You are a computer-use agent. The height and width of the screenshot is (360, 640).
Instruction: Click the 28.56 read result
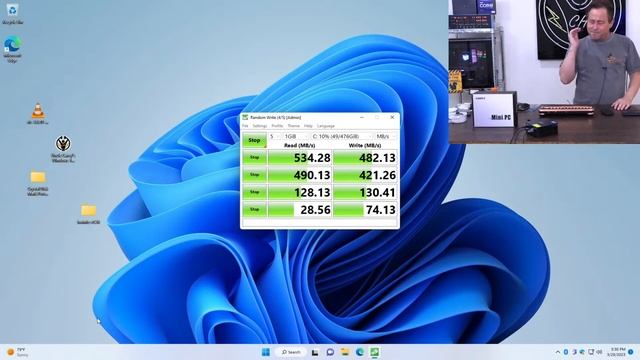(300, 209)
